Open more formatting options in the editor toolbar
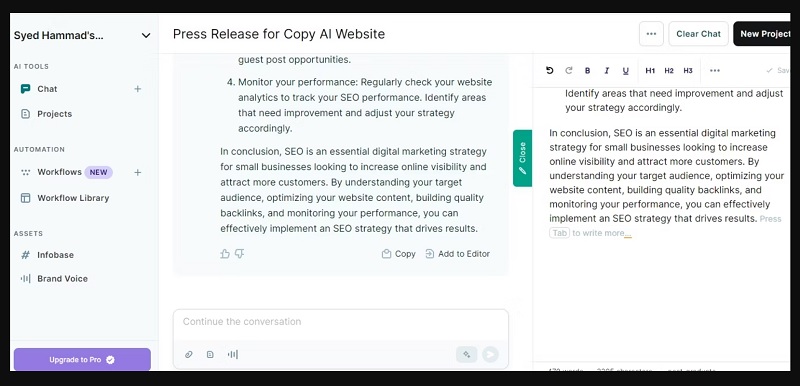The width and height of the screenshot is (800, 386). (715, 71)
